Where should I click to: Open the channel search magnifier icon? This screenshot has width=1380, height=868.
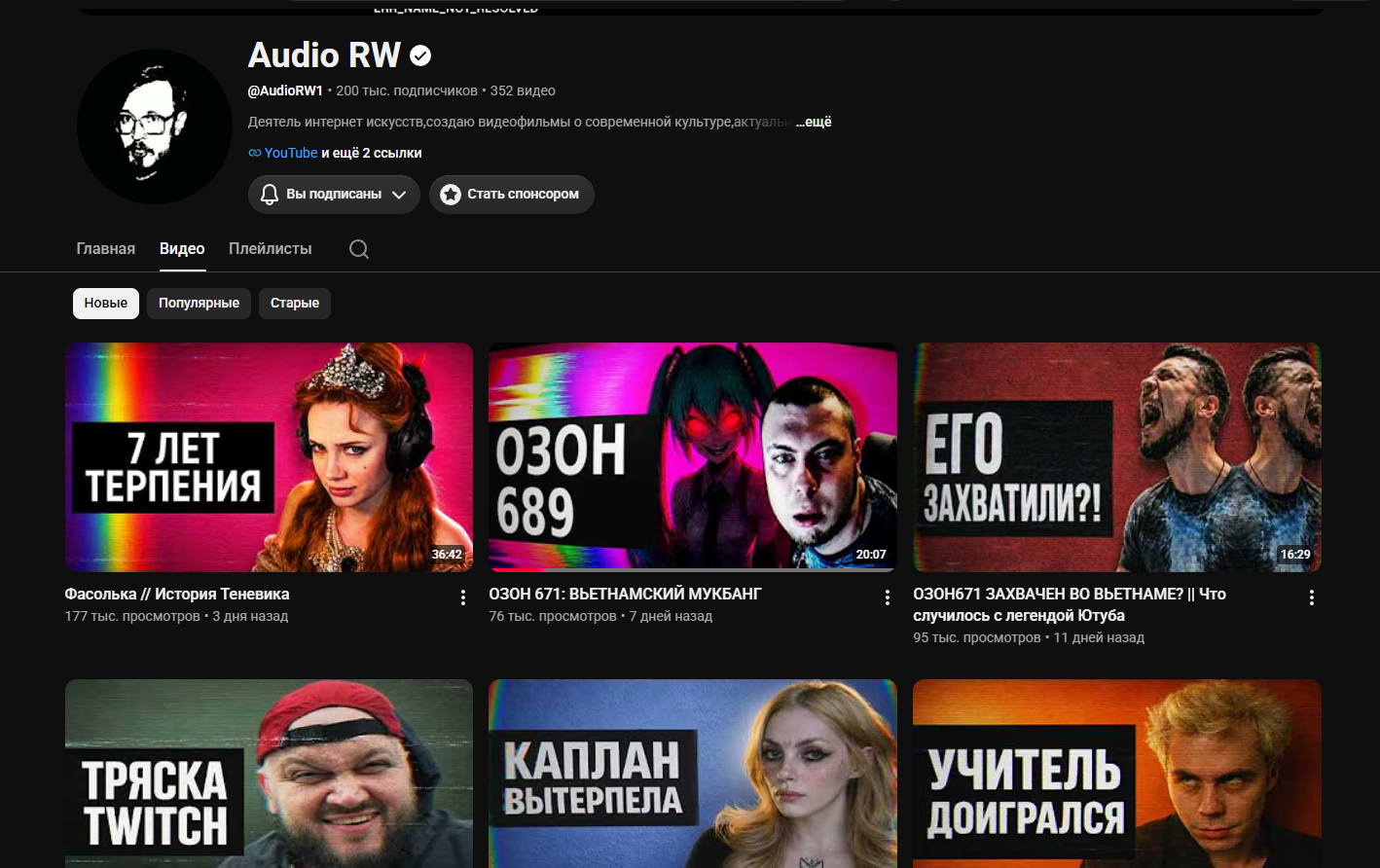click(x=359, y=249)
